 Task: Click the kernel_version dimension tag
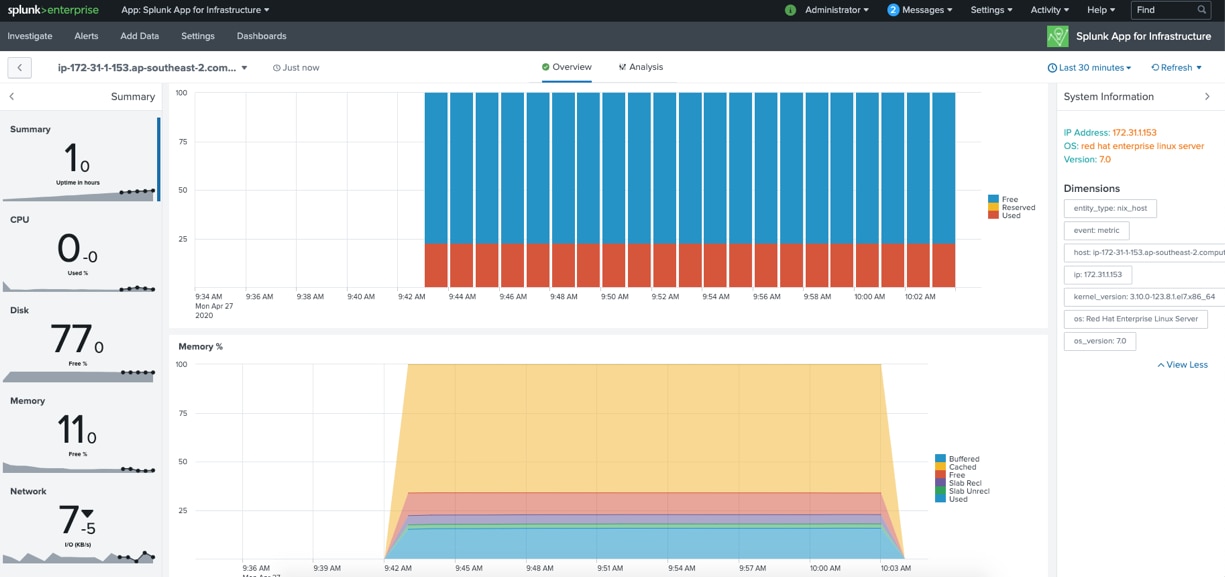(1144, 296)
